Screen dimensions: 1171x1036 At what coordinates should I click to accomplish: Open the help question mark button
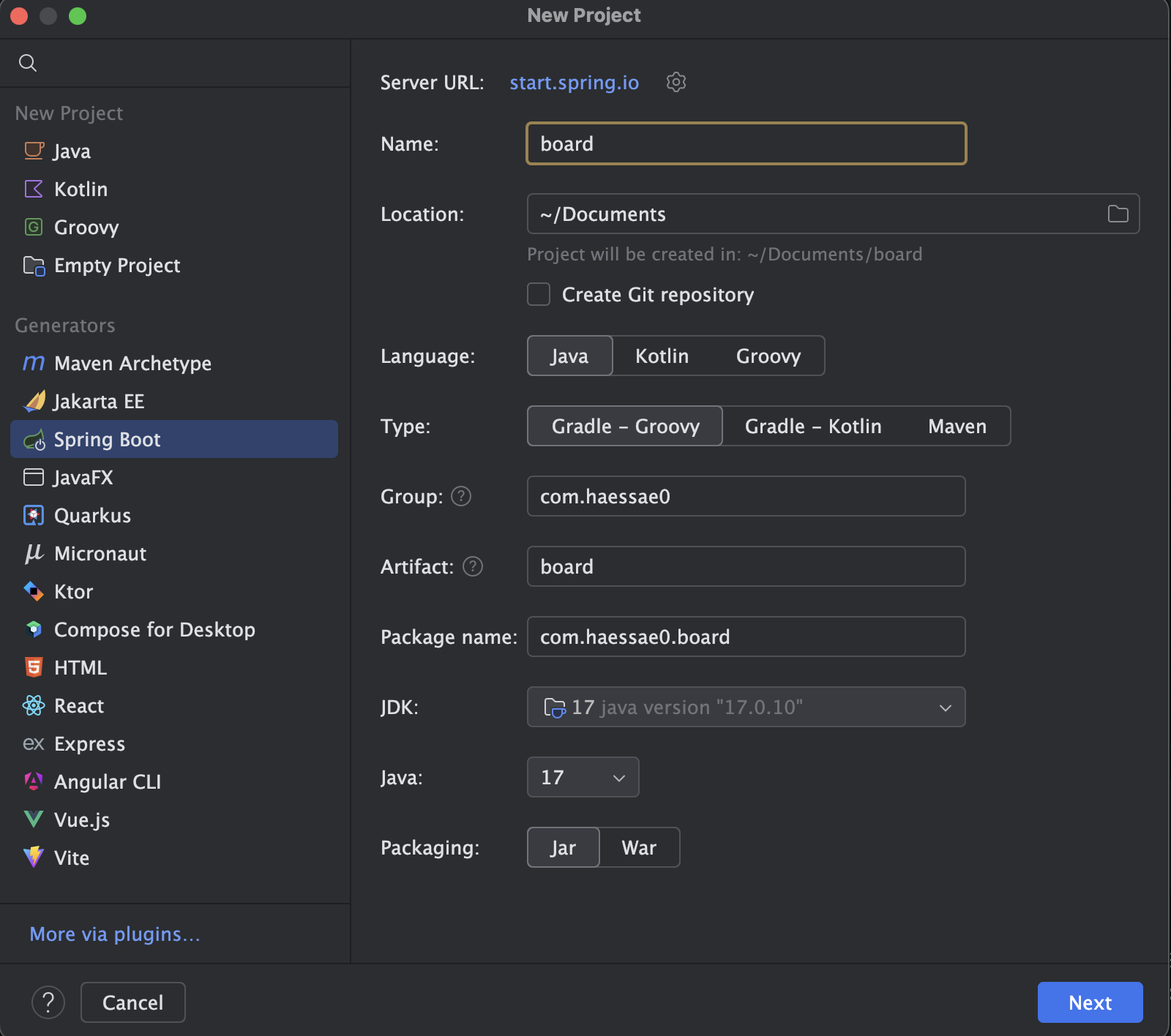coord(48,1002)
